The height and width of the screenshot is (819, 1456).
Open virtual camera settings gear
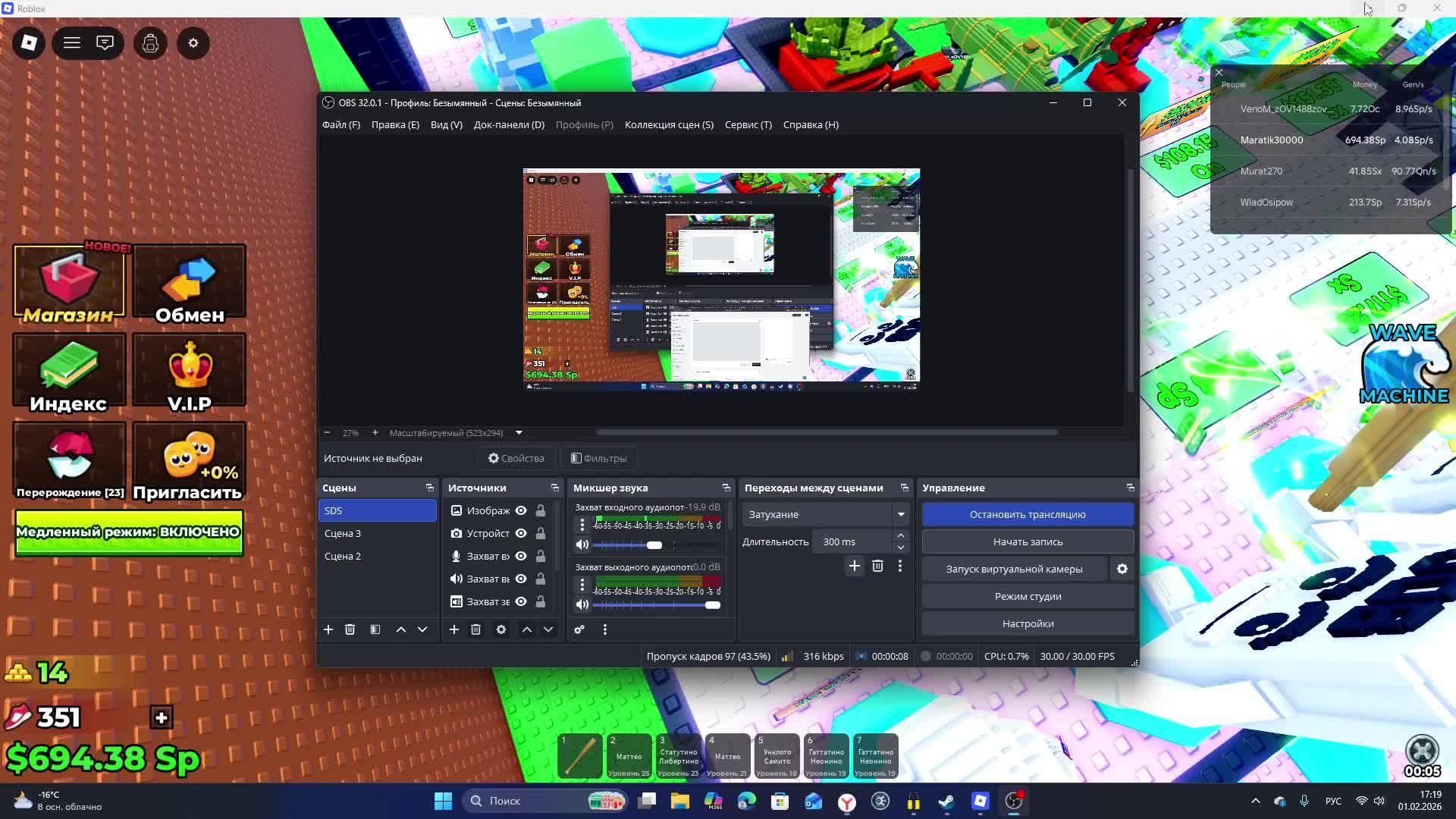click(1122, 569)
